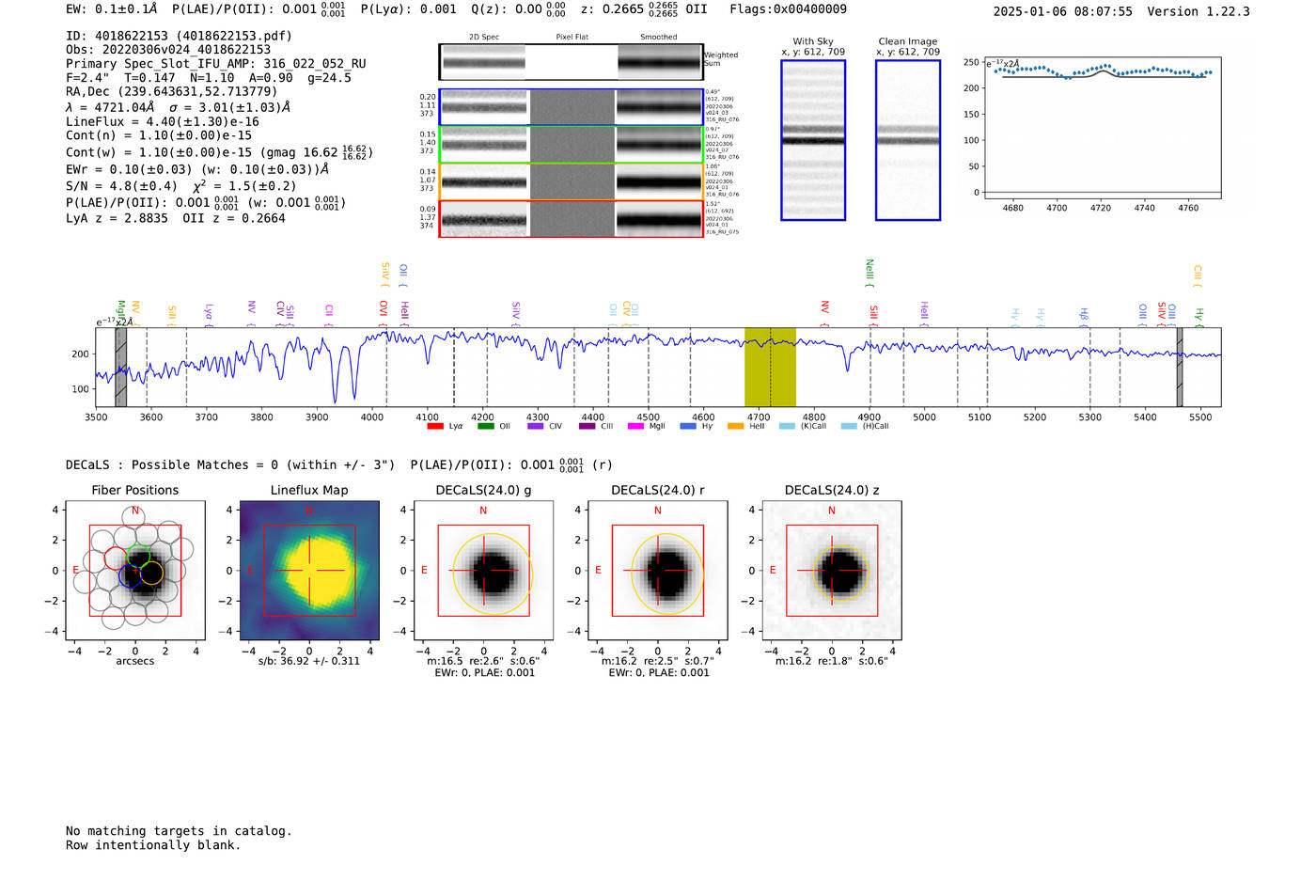Click the orange-bordered 2D spectrum row
Image resolution: width=1316 pixels, height=896 pixels.
[571, 181]
